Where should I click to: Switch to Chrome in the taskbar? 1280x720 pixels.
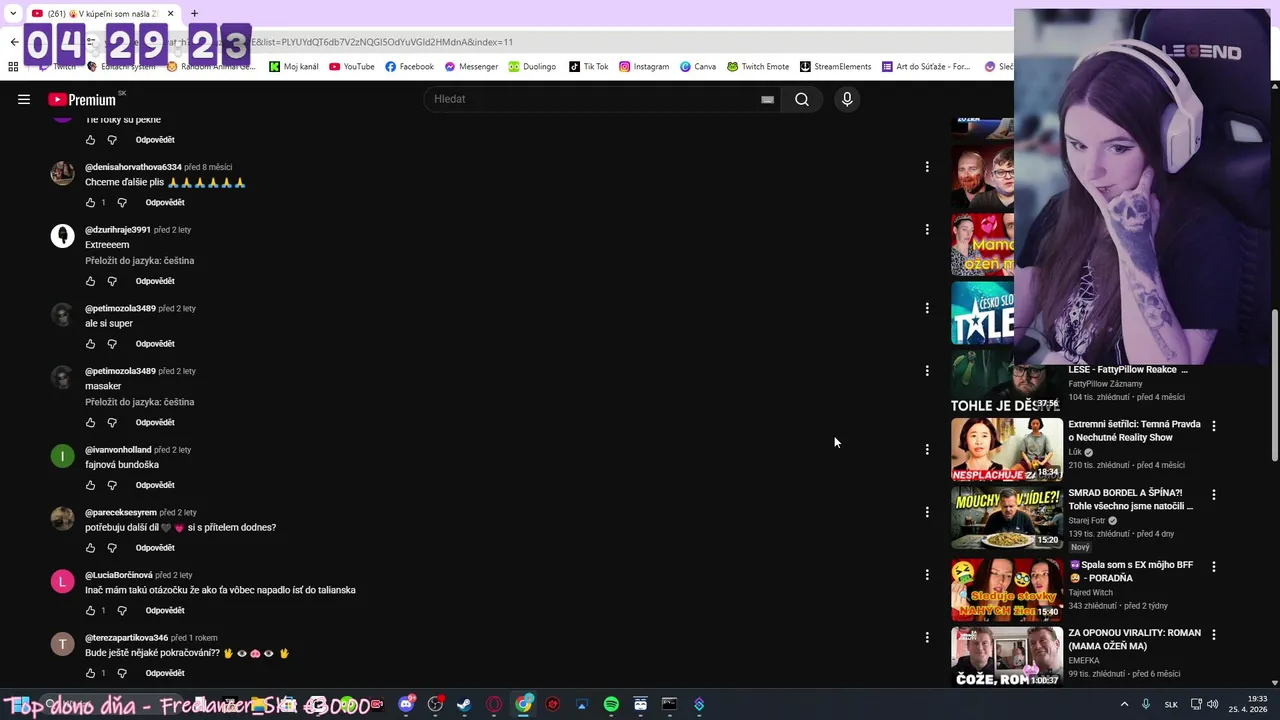coord(524,704)
